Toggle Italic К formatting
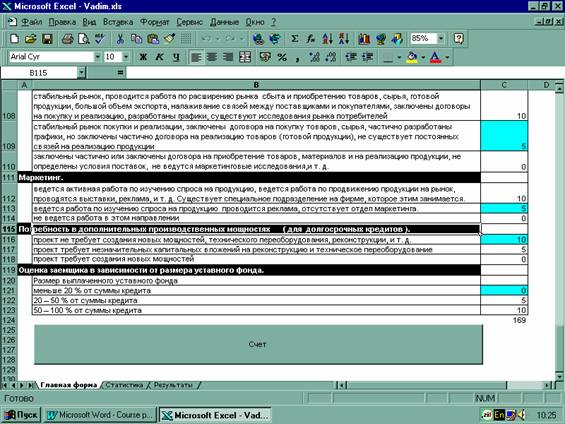 click(159, 57)
